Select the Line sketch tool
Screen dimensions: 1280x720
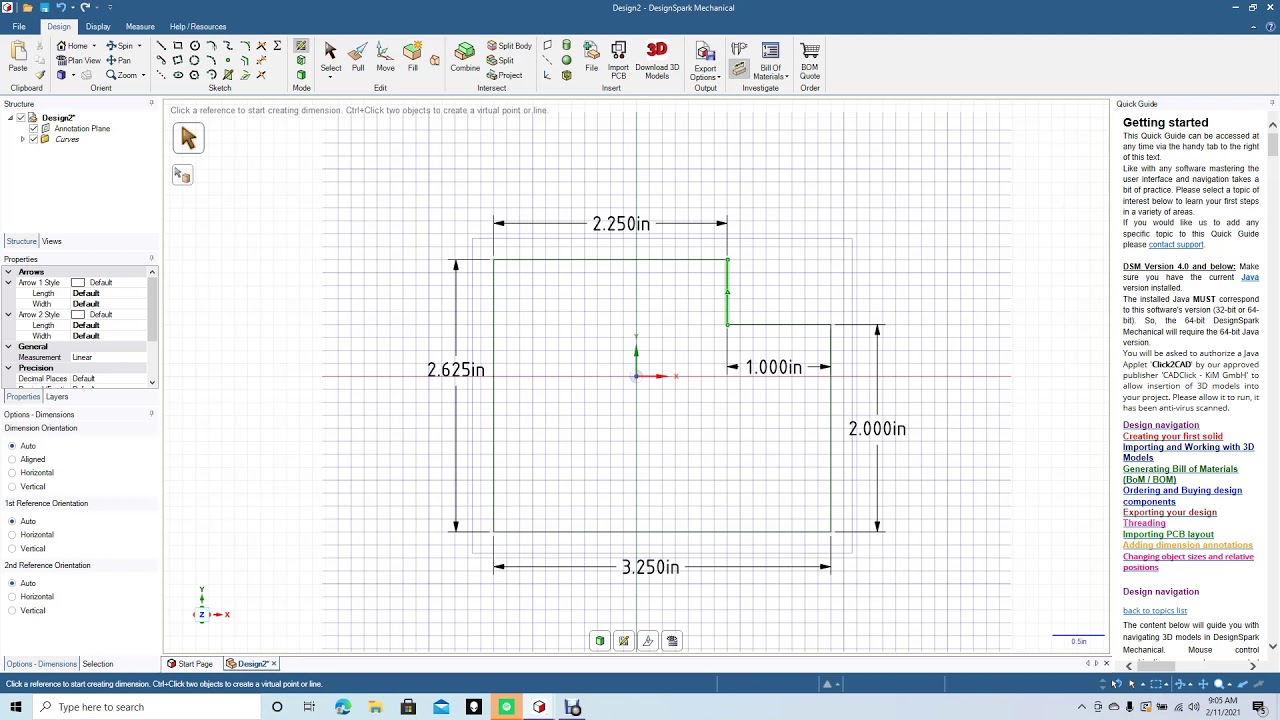click(161, 46)
